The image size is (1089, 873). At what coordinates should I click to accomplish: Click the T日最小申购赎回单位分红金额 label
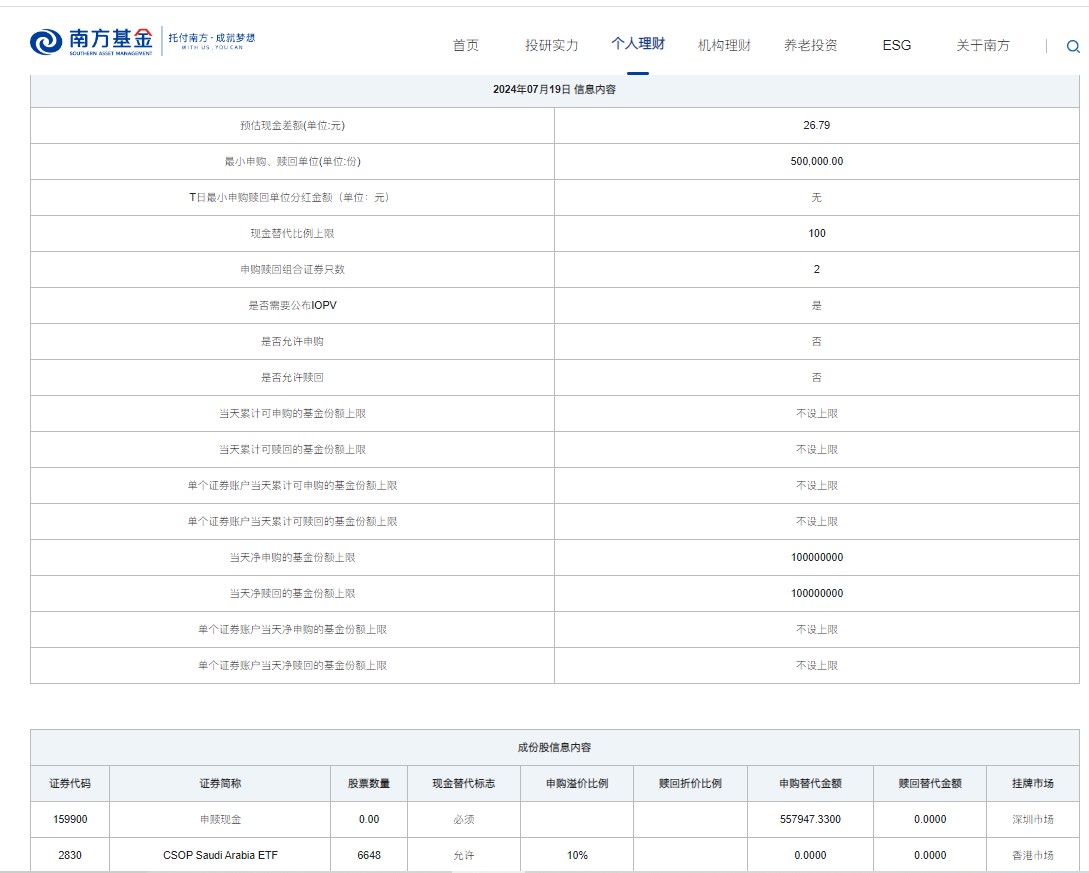[292, 198]
